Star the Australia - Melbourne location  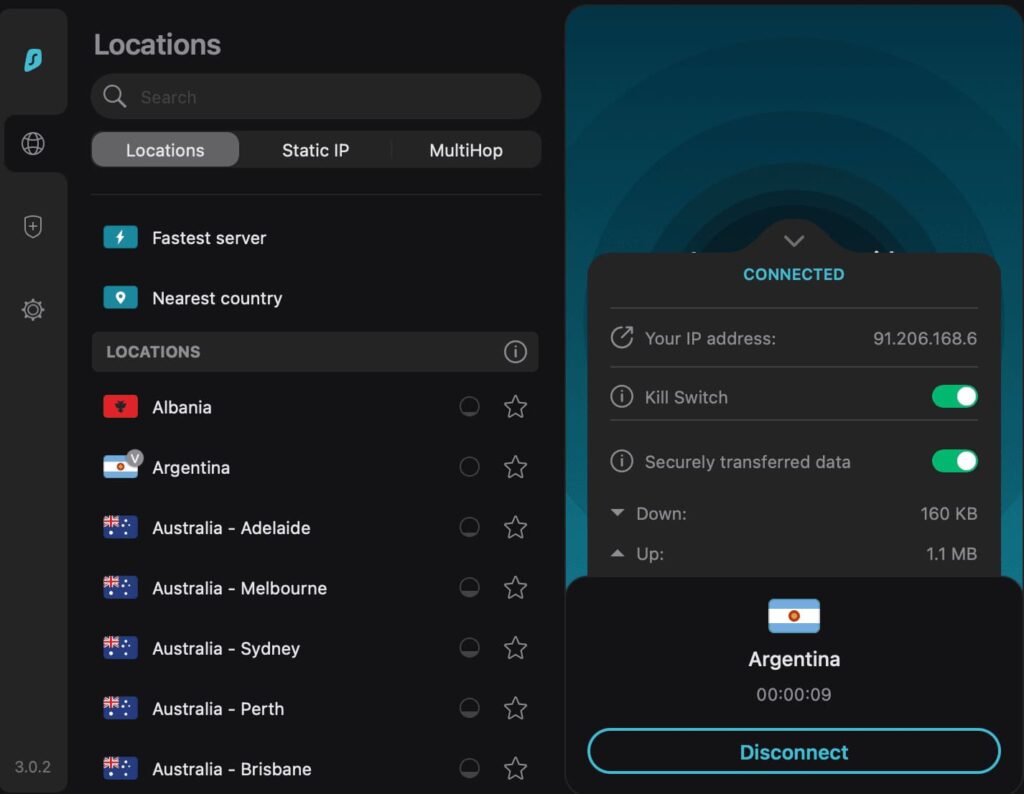point(515,588)
